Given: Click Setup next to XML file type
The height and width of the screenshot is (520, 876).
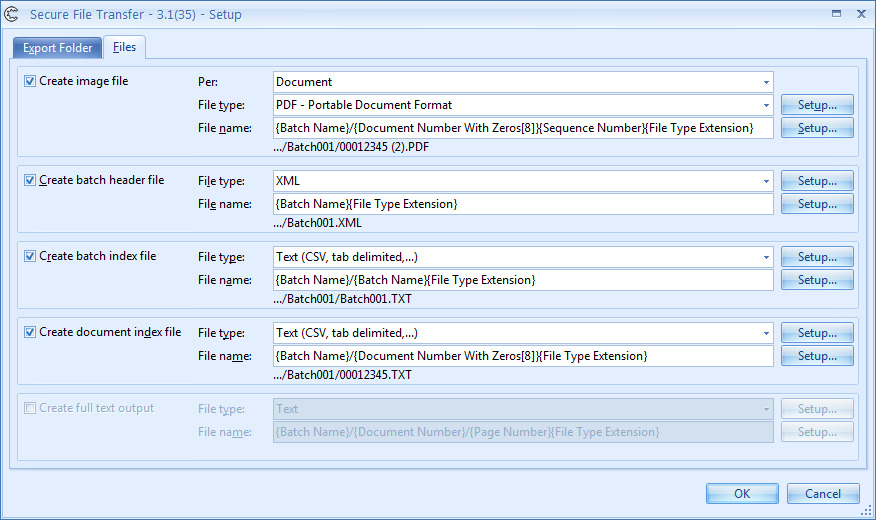Looking at the screenshot, I should coord(817,181).
